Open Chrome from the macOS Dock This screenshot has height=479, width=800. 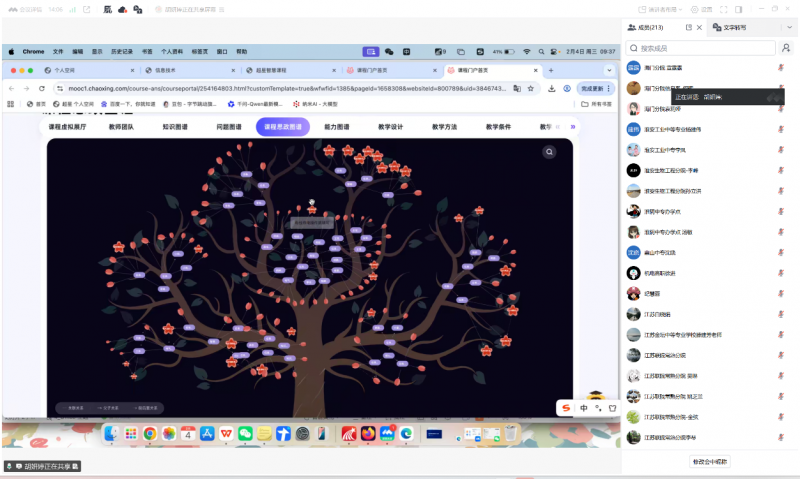click(x=149, y=433)
